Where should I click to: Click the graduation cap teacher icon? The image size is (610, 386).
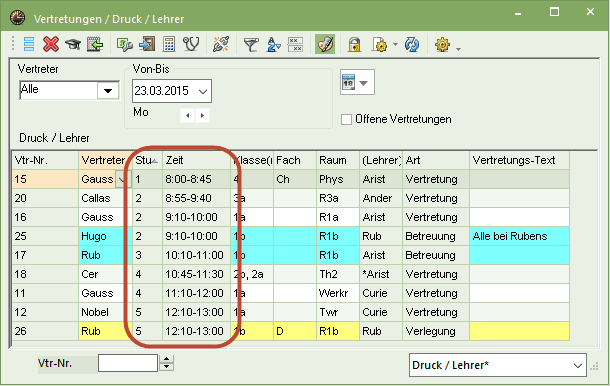click(73, 44)
